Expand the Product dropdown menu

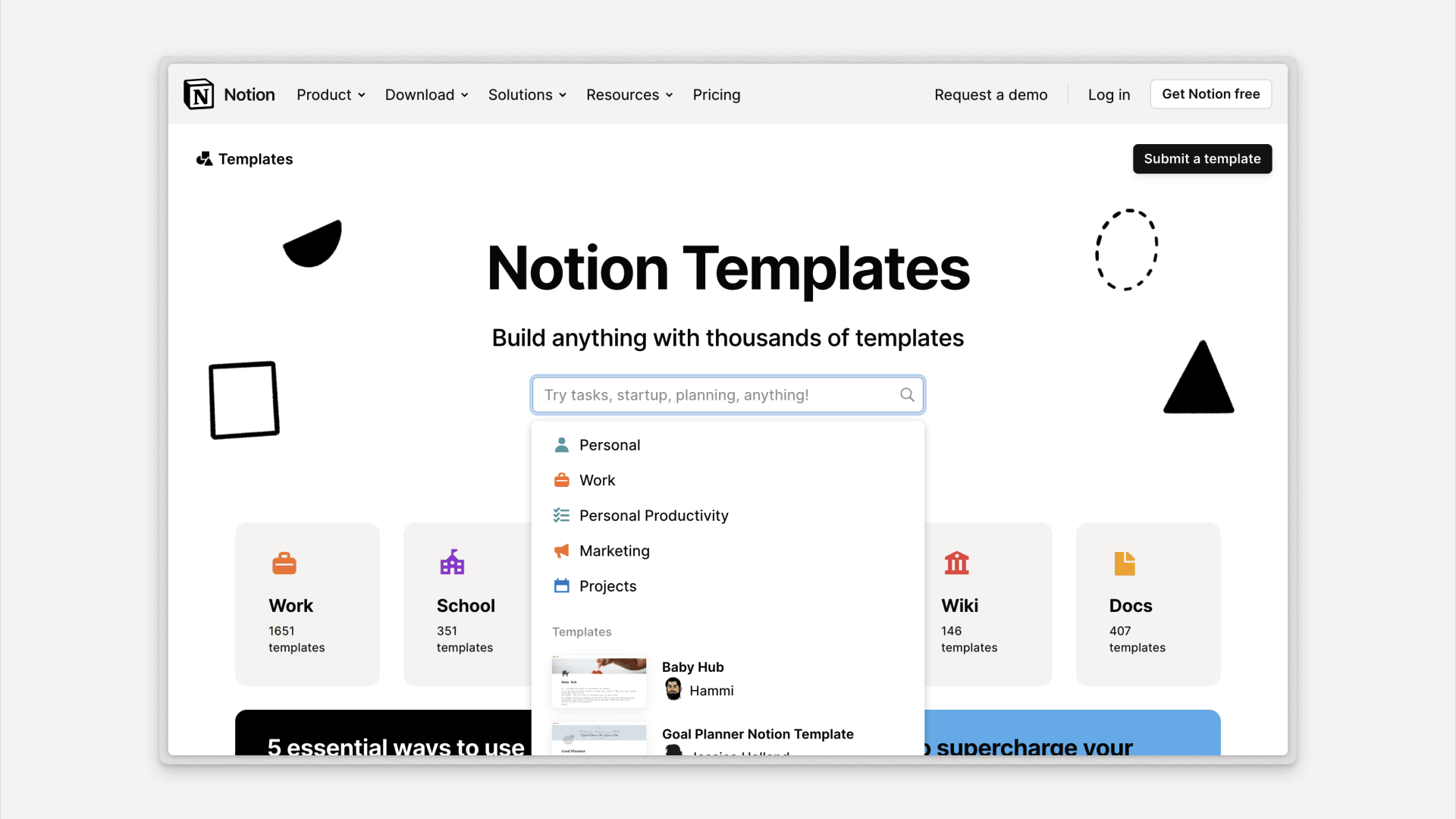(x=330, y=94)
